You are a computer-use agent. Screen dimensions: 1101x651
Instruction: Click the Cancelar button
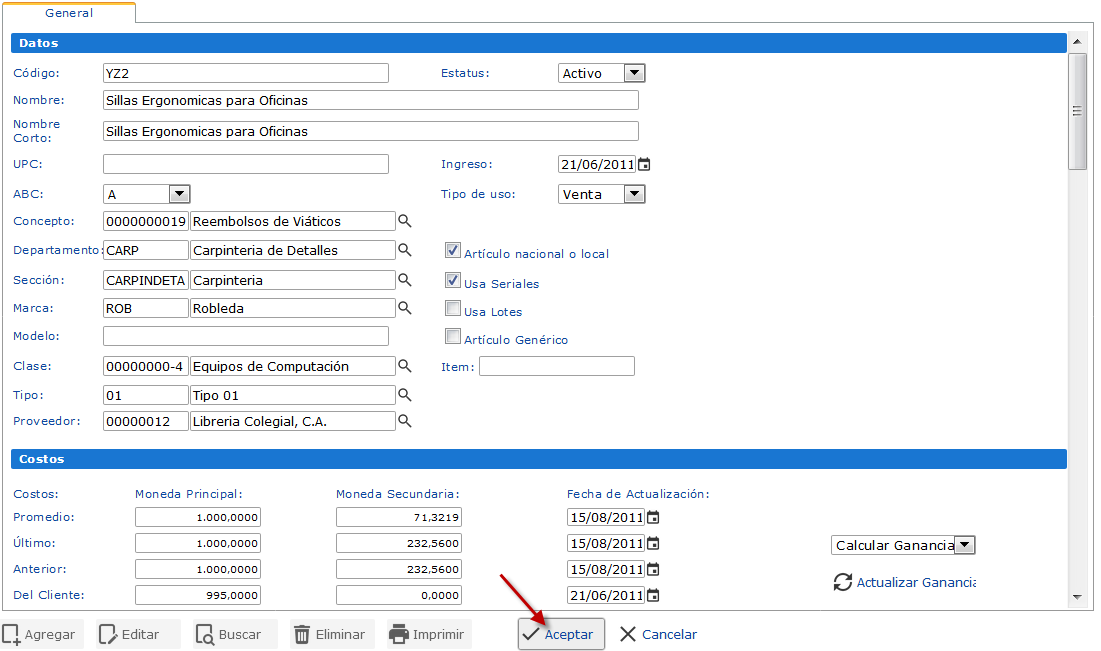[659, 634]
